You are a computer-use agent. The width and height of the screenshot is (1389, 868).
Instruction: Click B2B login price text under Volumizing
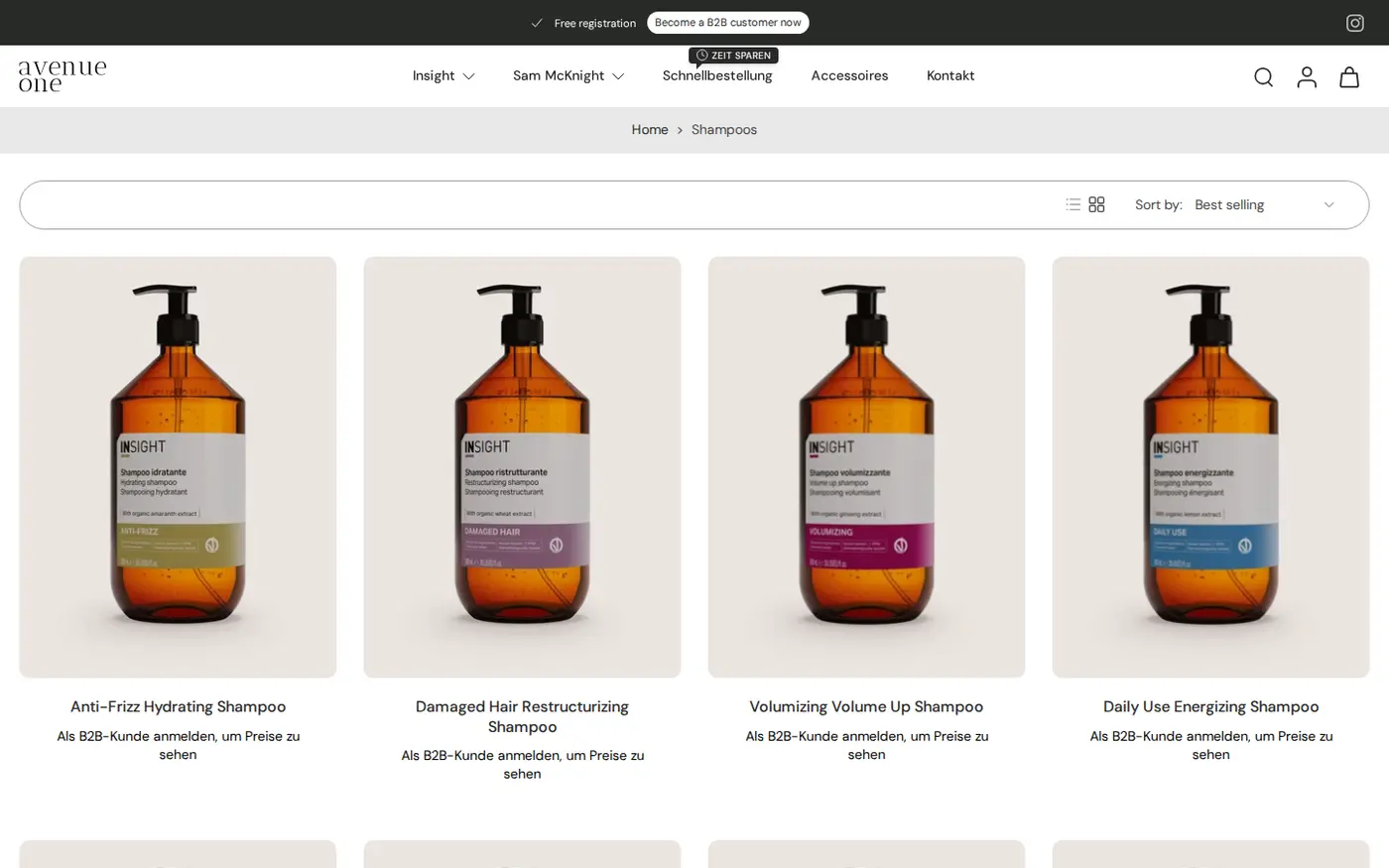pyautogui.click(x=866, y=745)
